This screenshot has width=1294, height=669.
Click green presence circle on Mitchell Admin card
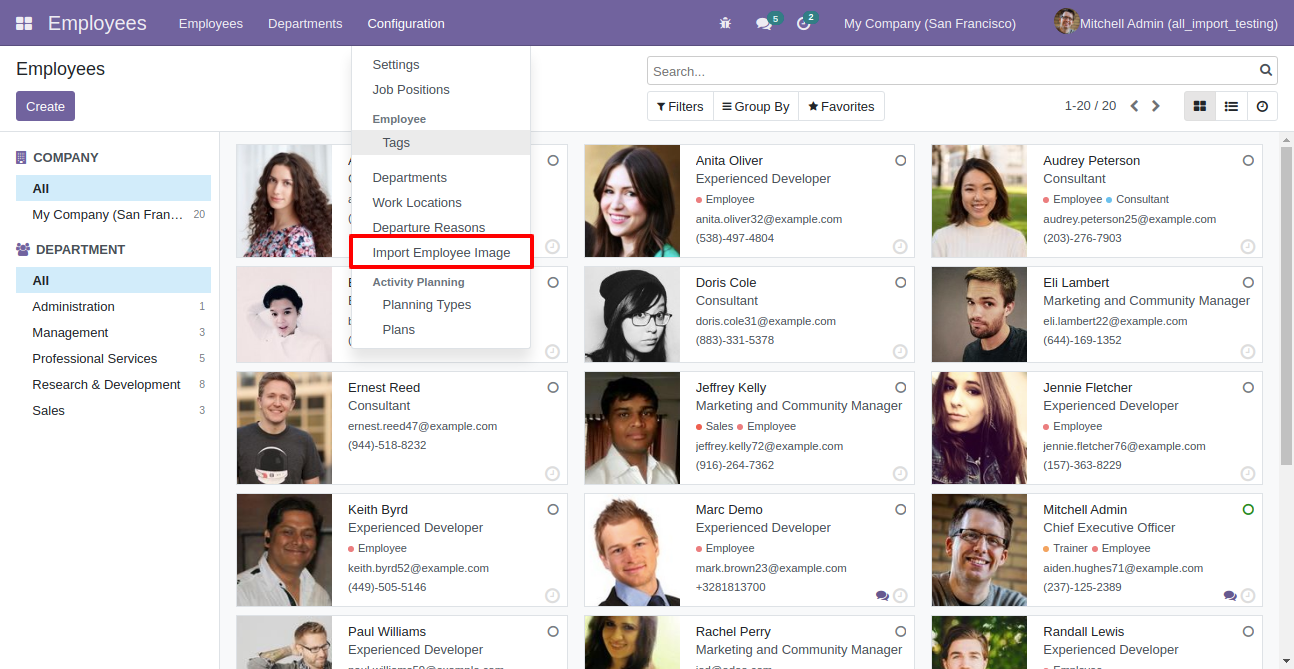click(x=1248, y=509)
